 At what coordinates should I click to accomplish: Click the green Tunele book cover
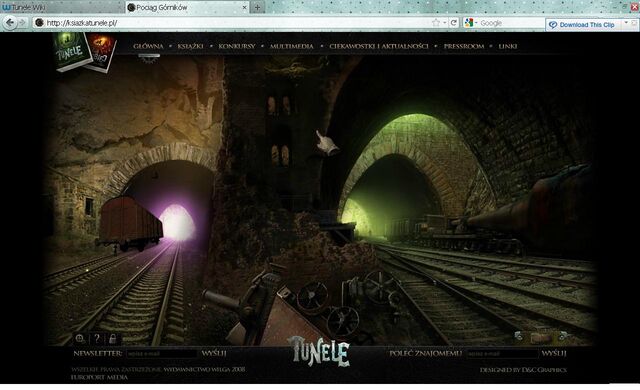click(x=73, y=51)
